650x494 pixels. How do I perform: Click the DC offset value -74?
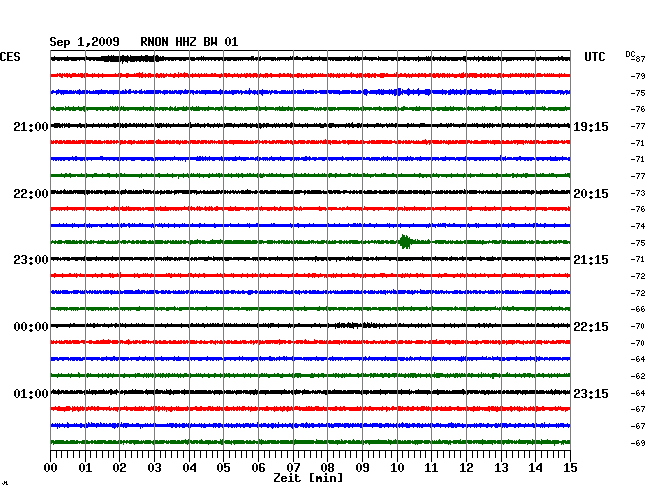click(638, 226)
